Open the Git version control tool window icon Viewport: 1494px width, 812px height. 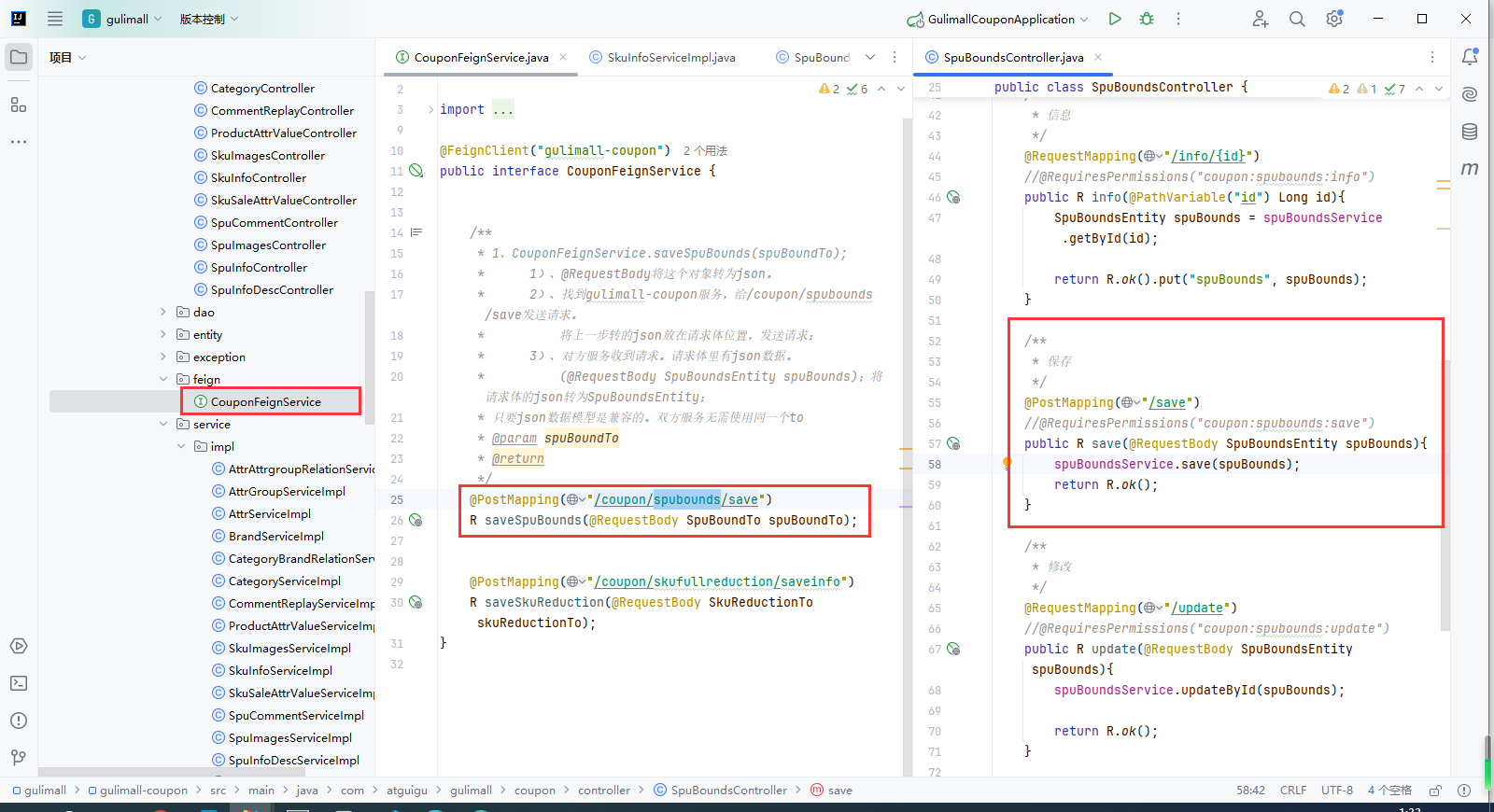tap(19, 758)
